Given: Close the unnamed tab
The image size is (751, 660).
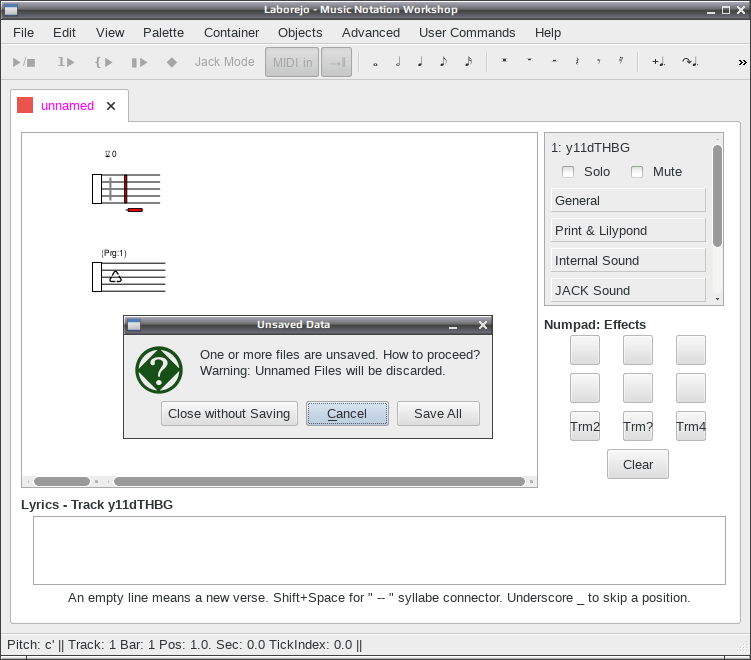Looking at the screenshot, I should [111, 106].
